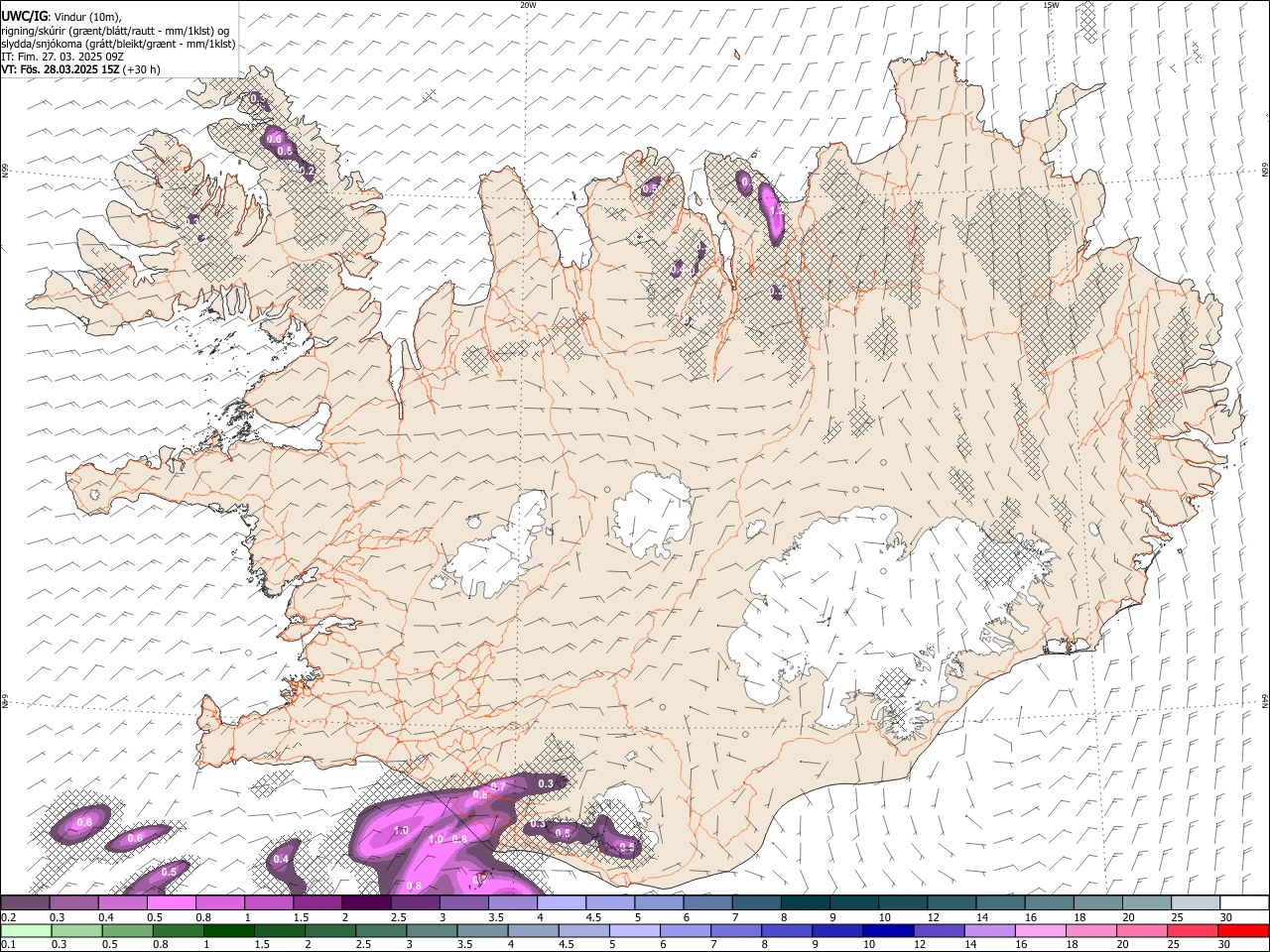Pick the 1–1.5 darkest green swatch, lower legend

coord(228,930)
